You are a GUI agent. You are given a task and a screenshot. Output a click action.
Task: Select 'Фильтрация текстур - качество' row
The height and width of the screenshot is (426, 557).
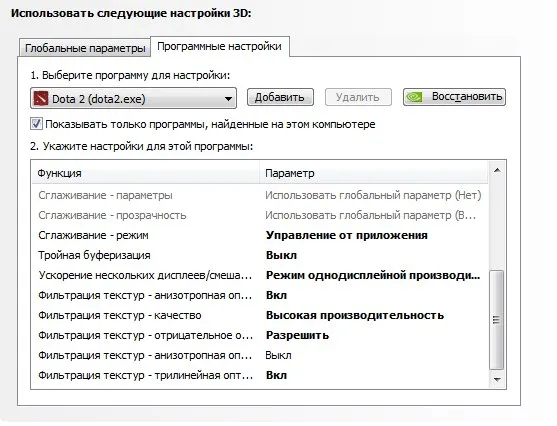click(x=260, y=315)
